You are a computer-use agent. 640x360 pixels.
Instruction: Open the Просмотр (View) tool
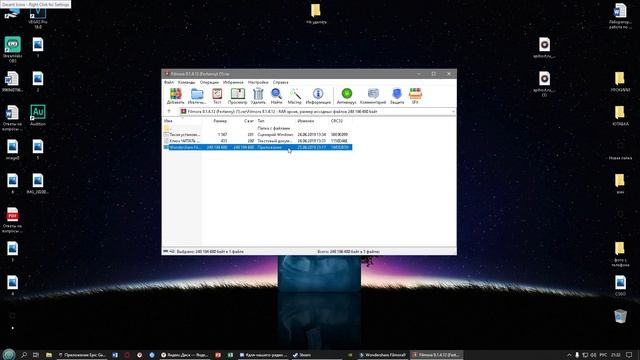click(x=238, y=96)
